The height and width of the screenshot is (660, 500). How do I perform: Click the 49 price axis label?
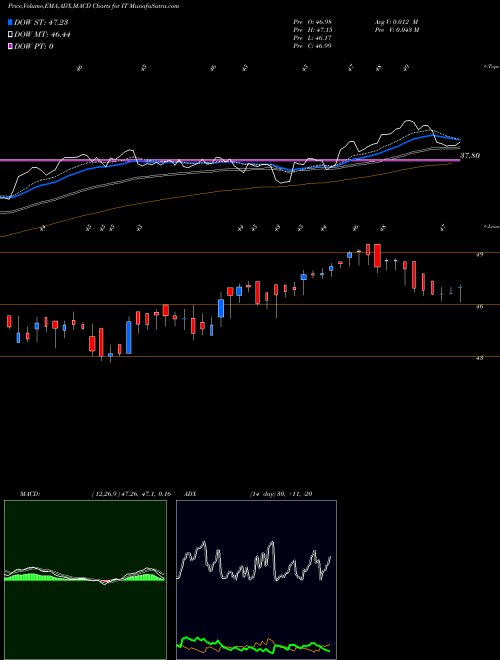[x=480, y=254]
